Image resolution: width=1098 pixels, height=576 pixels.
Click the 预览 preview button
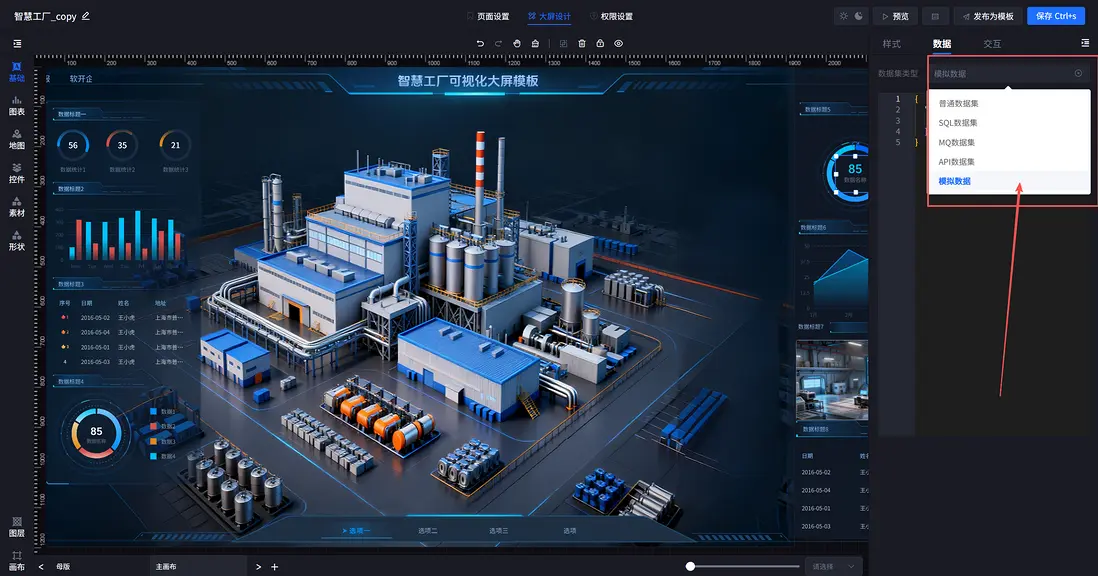click(896, 16)
